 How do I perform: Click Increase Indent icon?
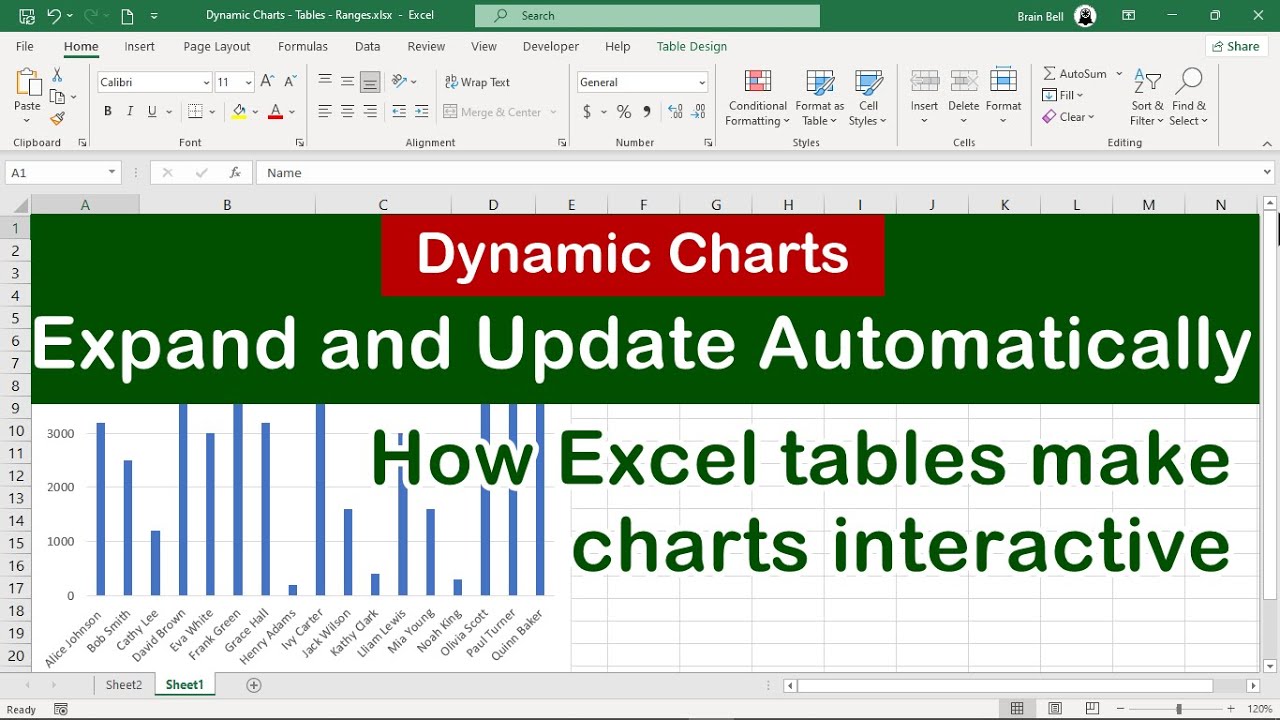click(x=421, y=112)
